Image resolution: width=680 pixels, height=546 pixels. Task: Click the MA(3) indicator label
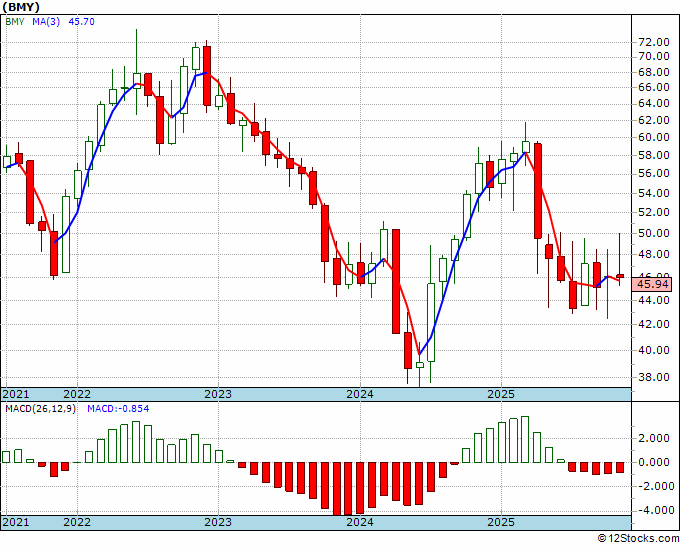(46, 22)
